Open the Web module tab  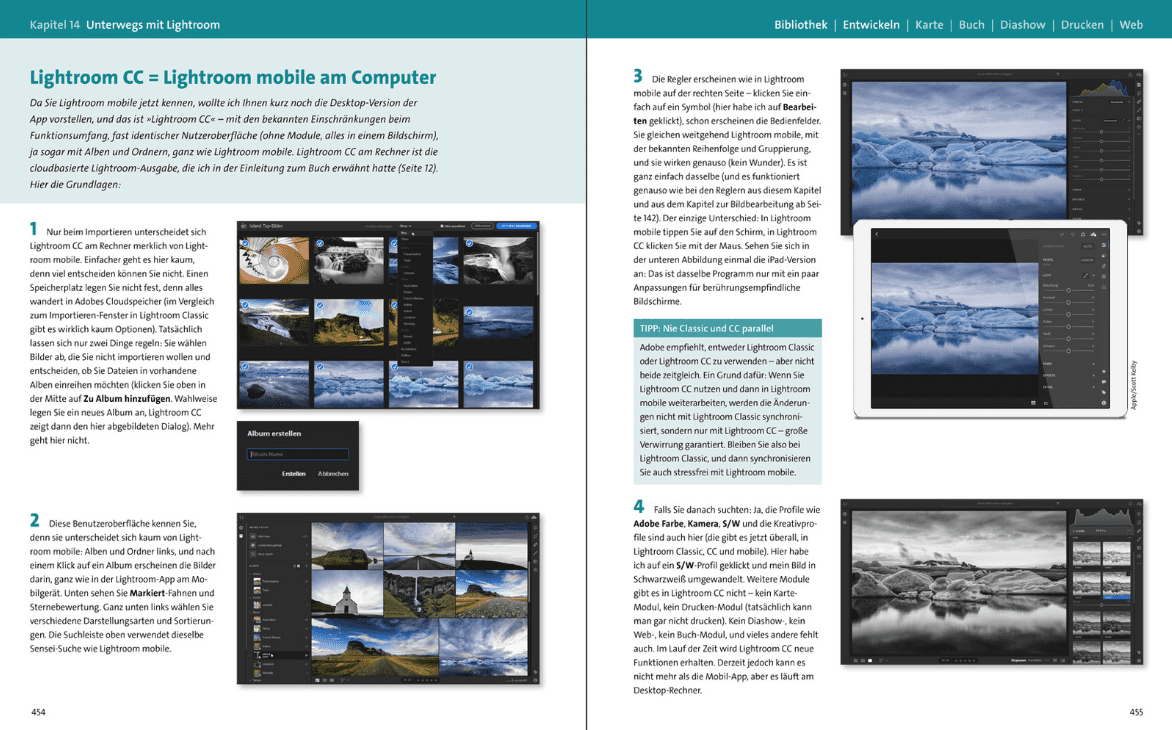coord(1131,25)
